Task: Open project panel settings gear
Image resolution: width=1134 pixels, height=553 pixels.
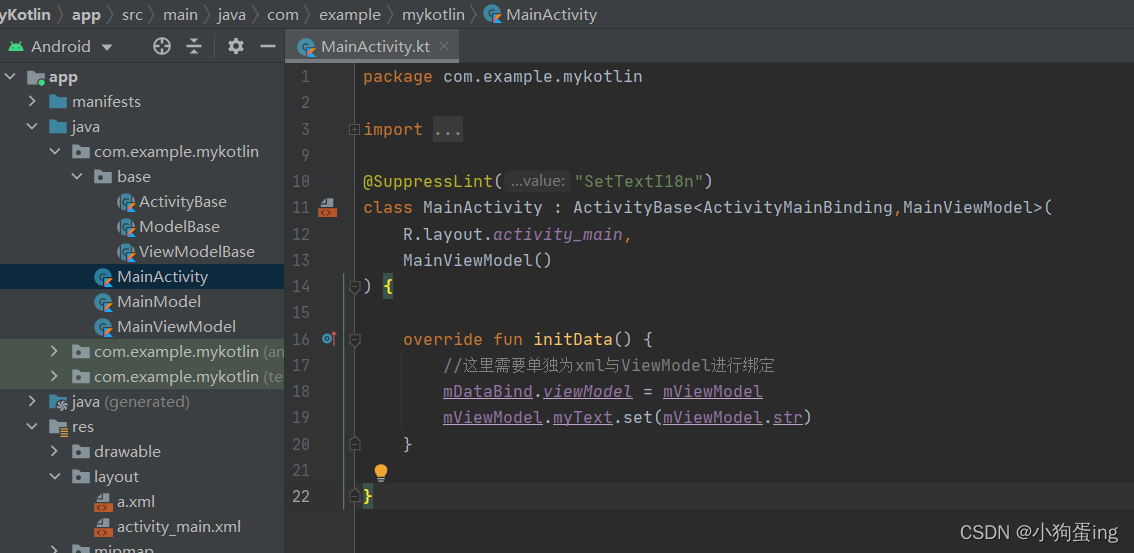Action: (236, 46)
